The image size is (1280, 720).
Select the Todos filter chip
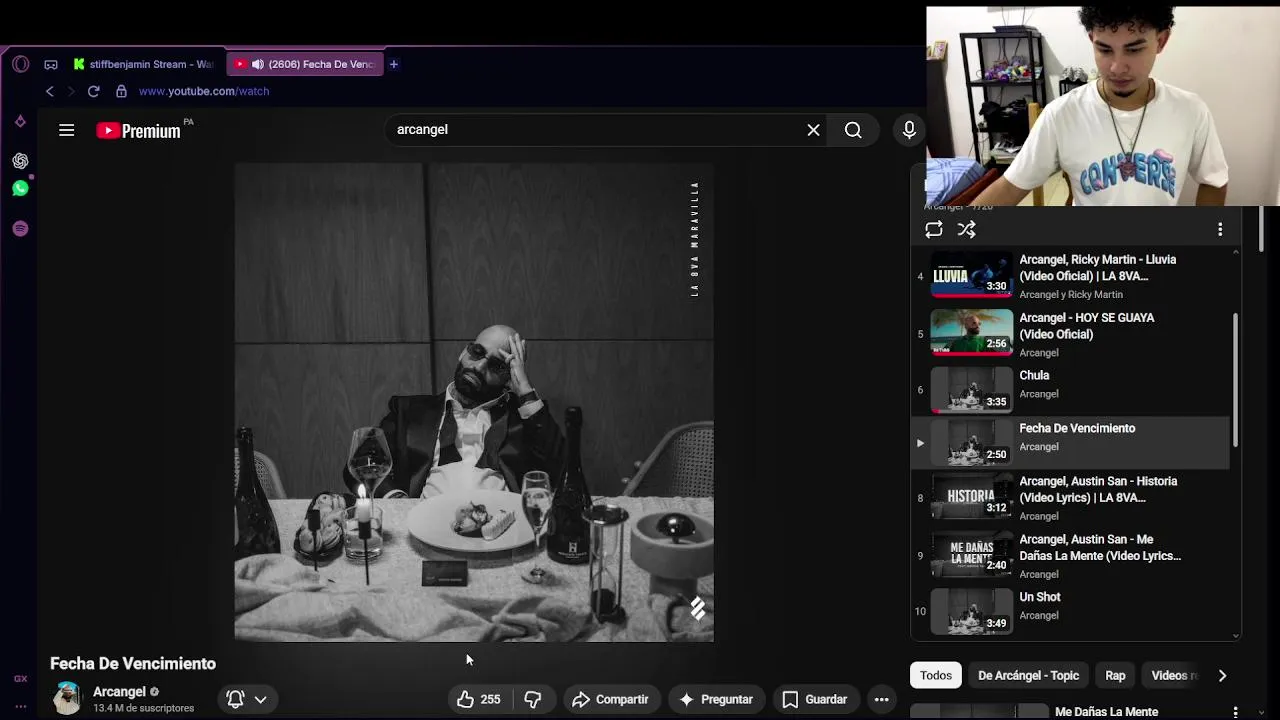[936, 675]
